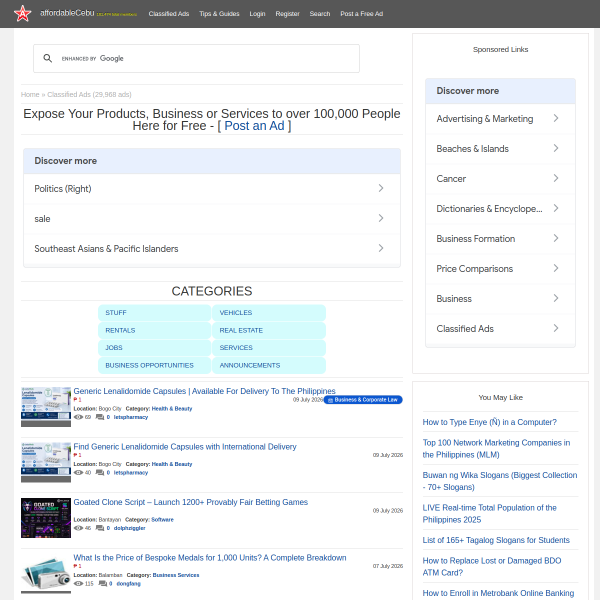Viewport: 600px width, 600px height.
Task: Select the BUSINESS OPPORTUNITIES category button
Action: click(155, 365)
